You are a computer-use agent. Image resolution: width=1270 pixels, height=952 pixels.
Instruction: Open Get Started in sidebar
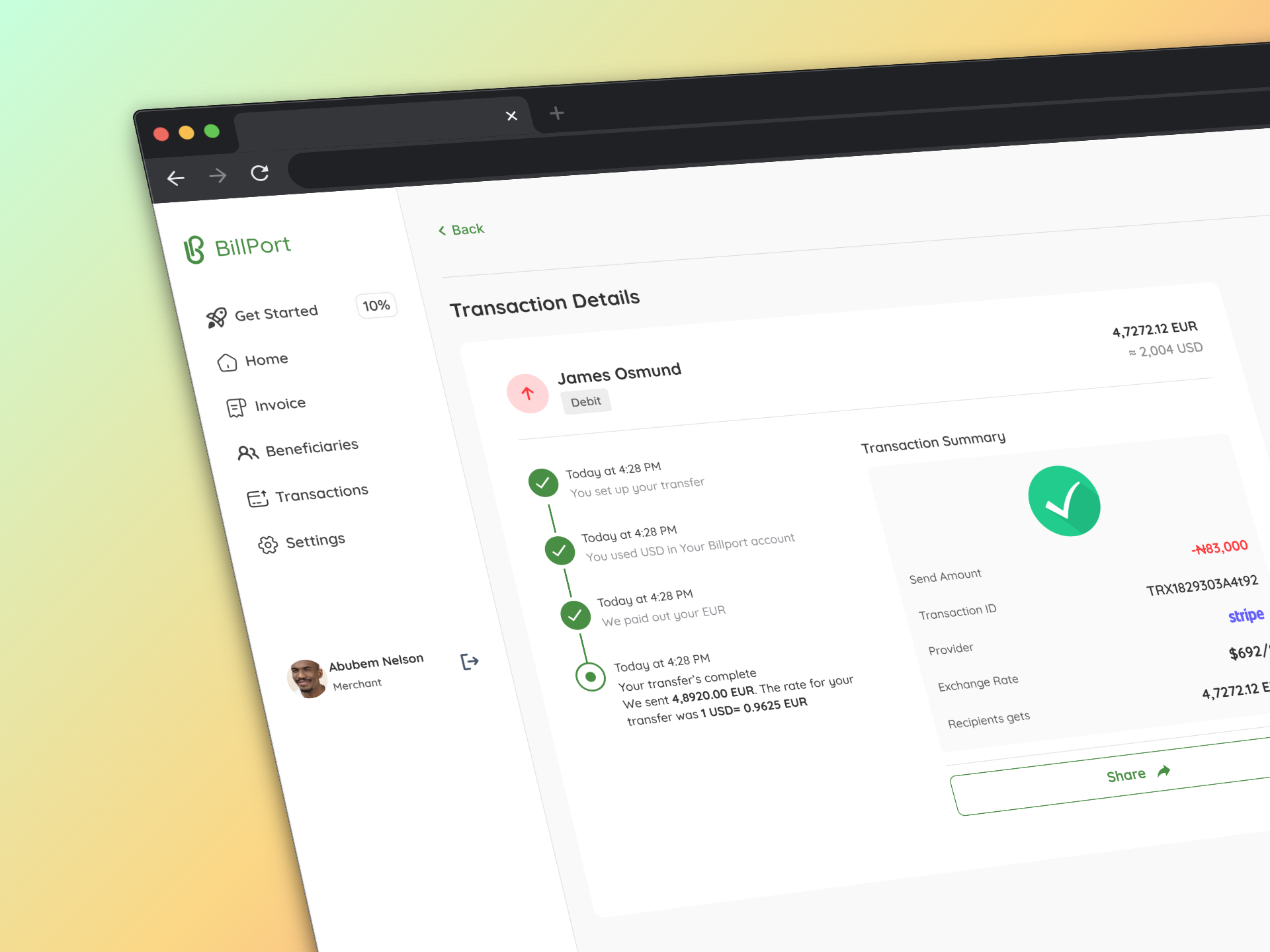click(276, 313)
